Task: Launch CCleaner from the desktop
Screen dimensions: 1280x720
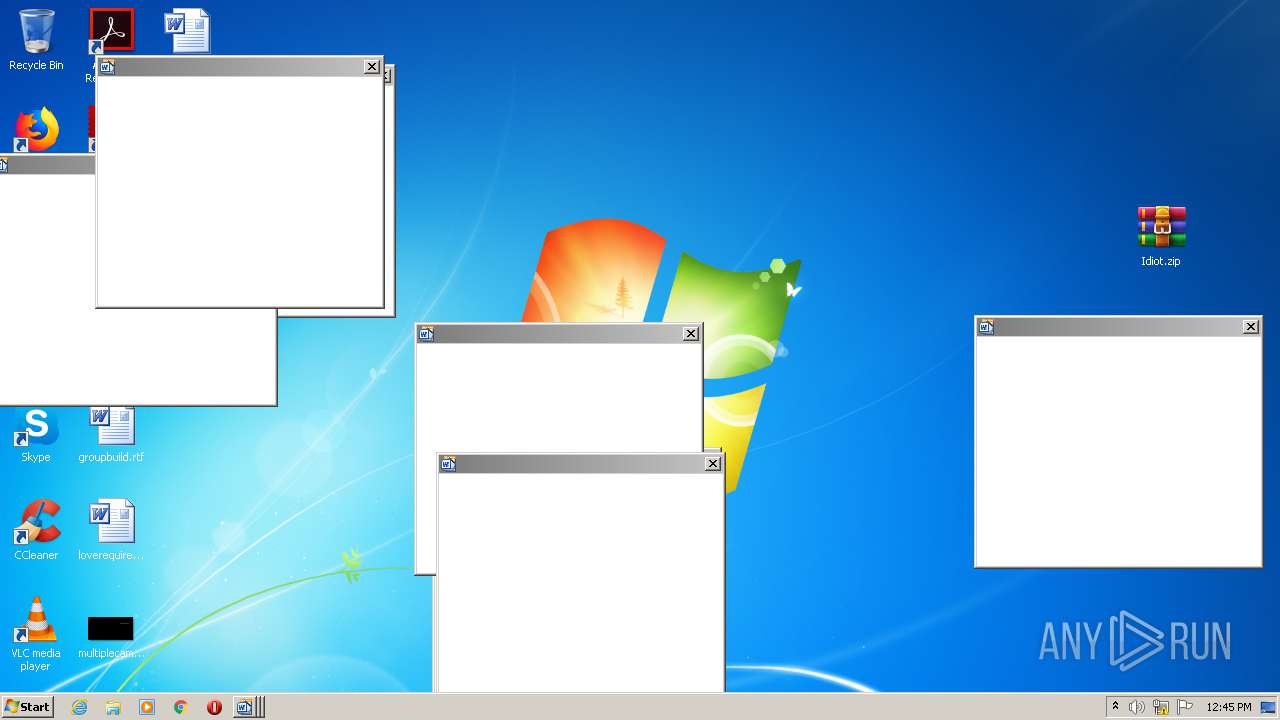Action: point(36,530)
